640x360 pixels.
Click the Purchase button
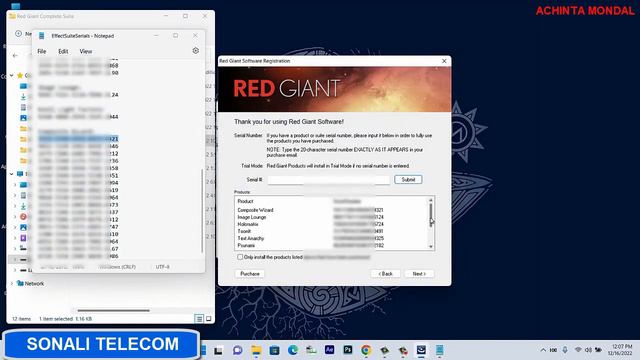[x=250, y=274]
